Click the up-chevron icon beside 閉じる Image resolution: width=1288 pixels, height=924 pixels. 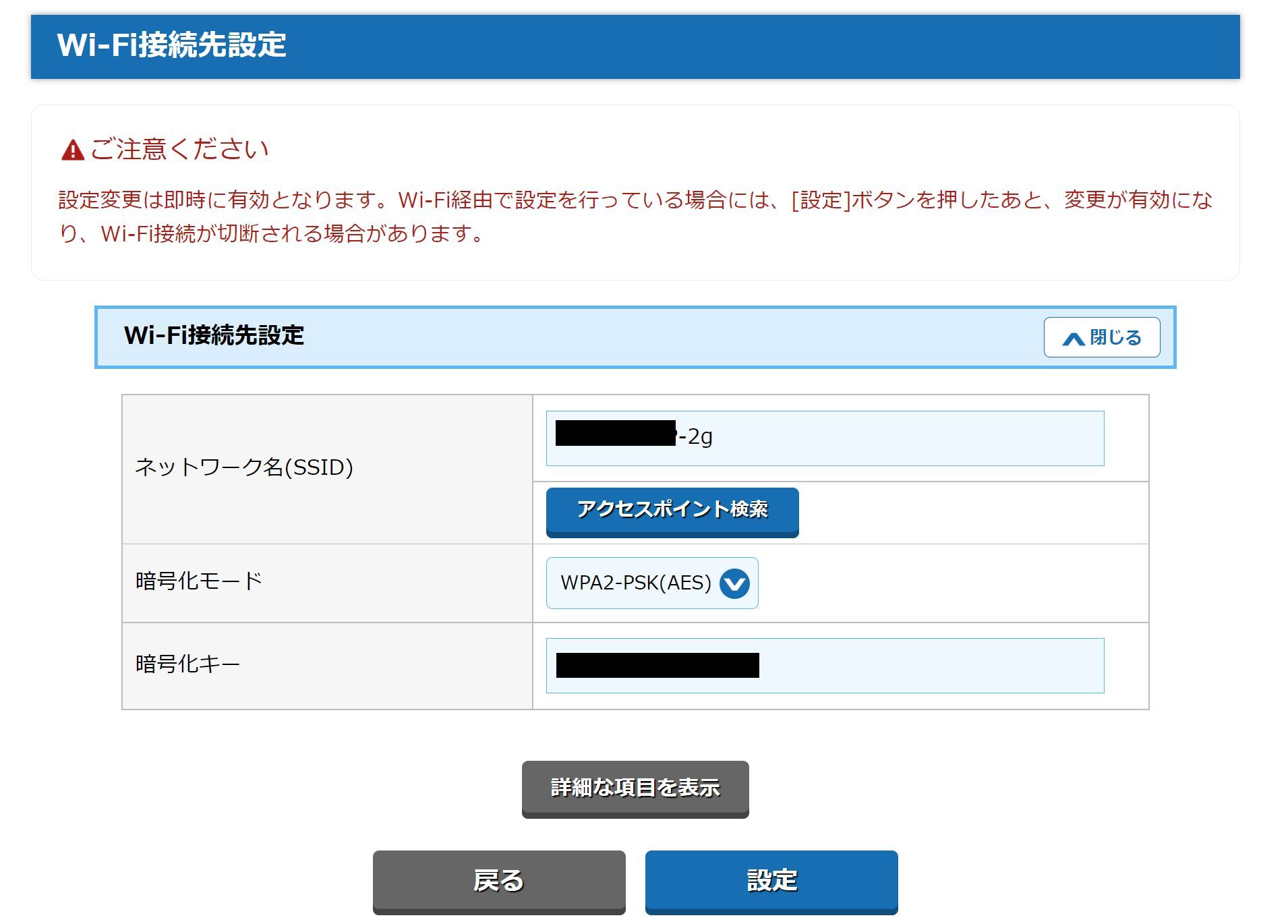tap(1073, 338)
